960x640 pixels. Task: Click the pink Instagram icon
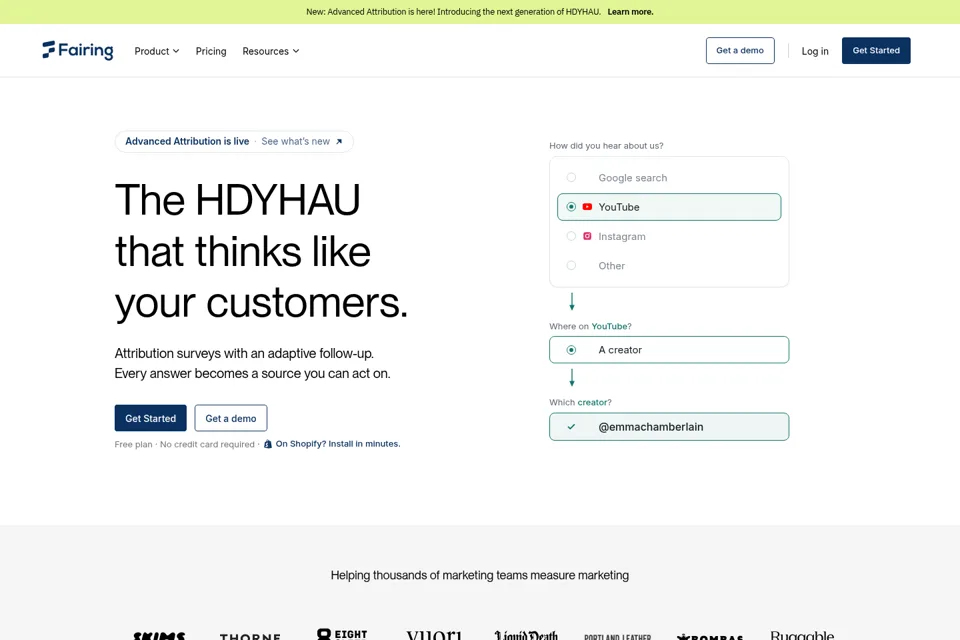[x=587, y=236]
